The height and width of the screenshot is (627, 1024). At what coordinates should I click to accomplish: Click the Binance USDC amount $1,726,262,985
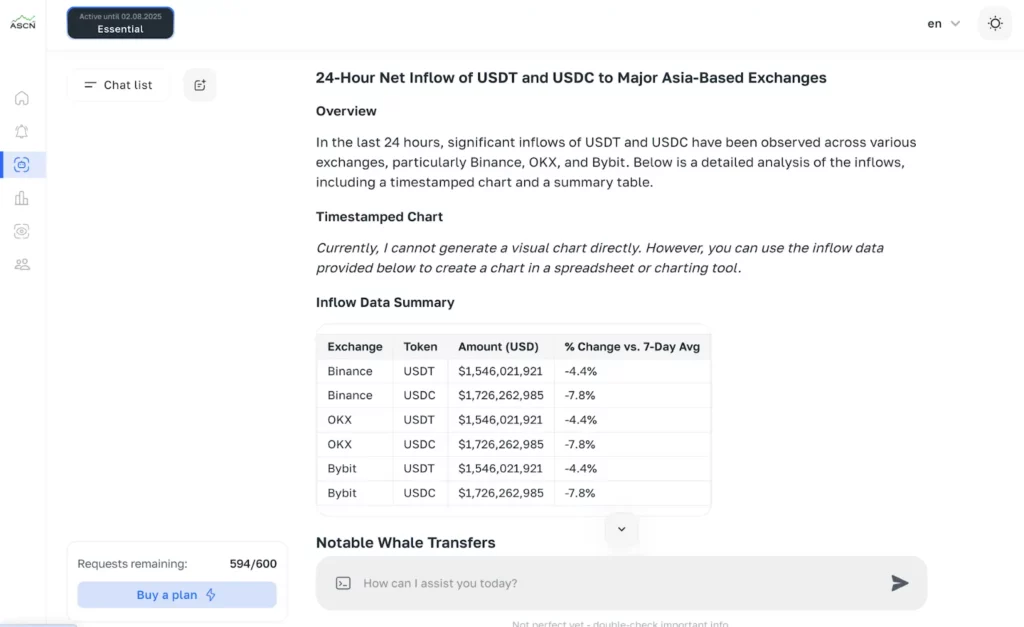(x=501, y=395)
